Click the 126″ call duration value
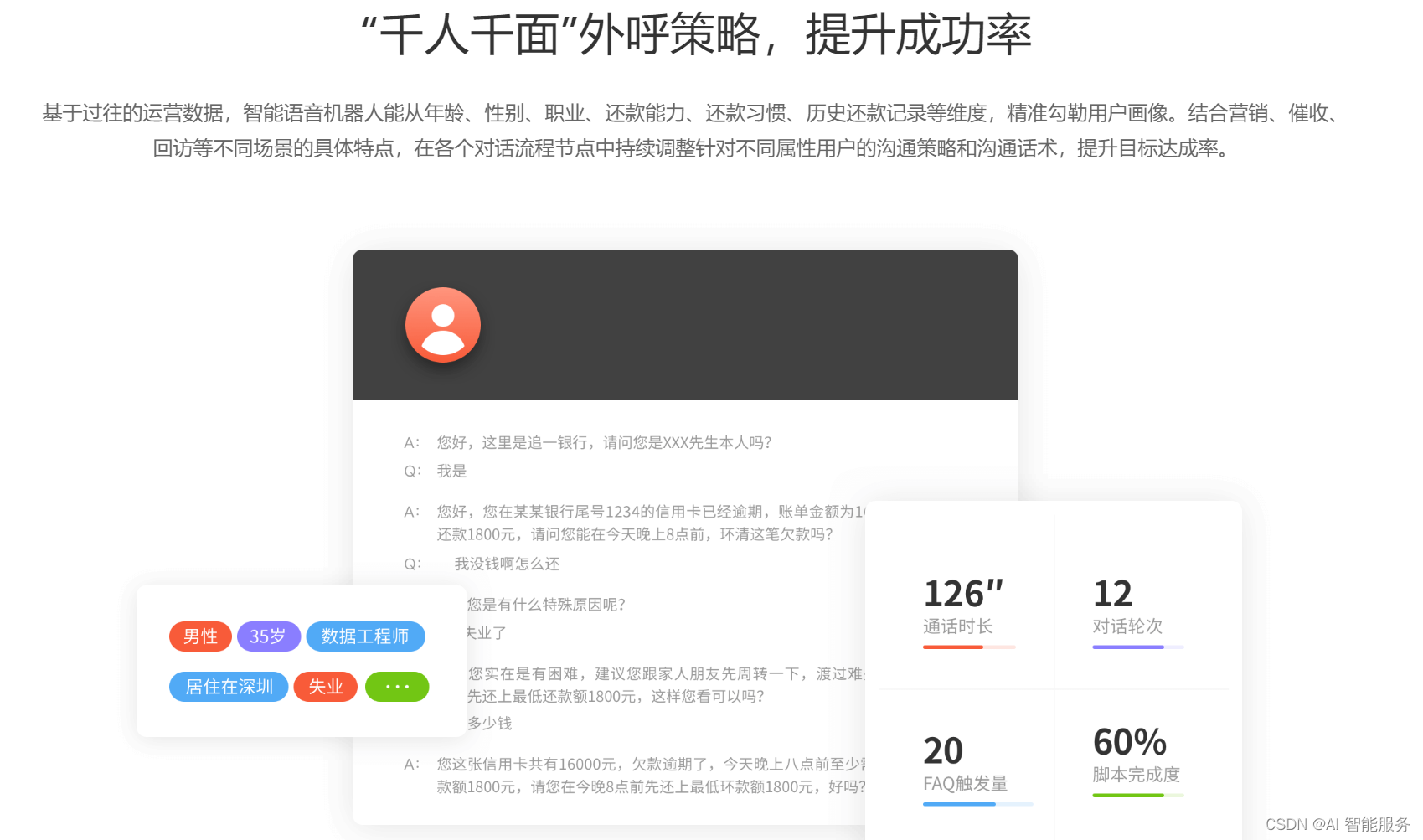The image size is (1423, 840). tap(963, 594)
